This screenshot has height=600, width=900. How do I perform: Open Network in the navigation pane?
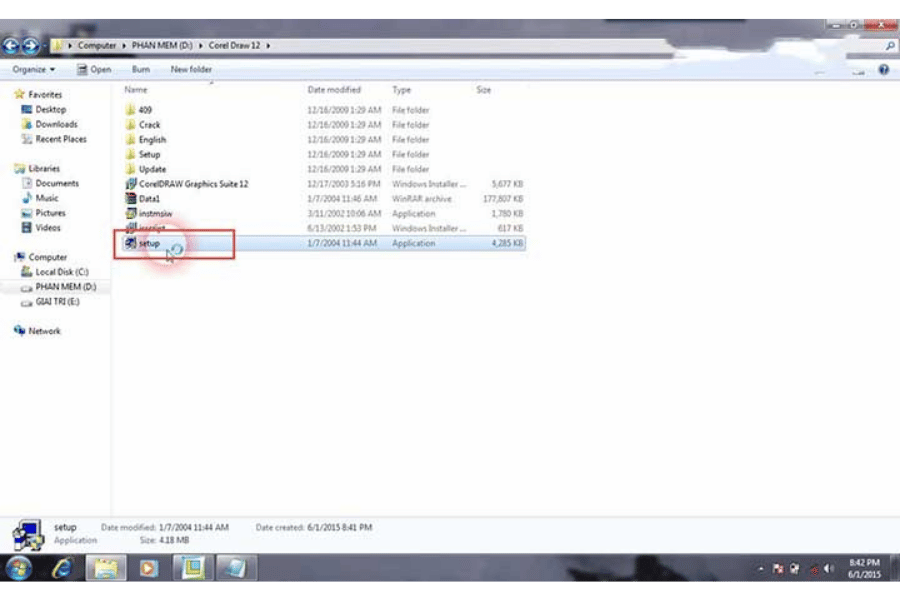[44, 331]
